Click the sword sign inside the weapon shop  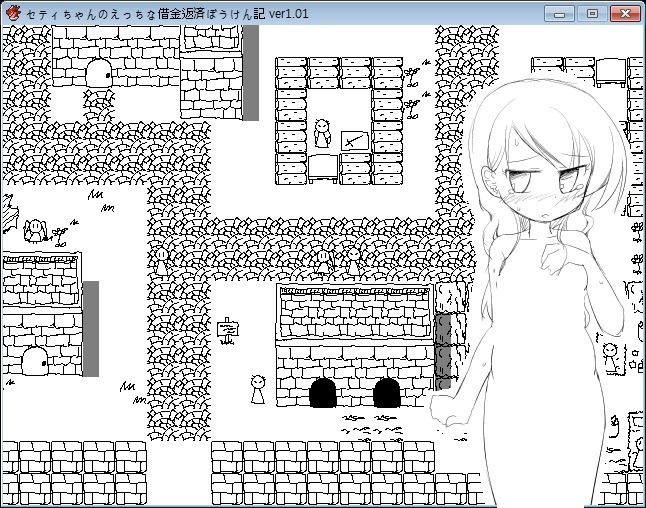(x=355, y=141)
